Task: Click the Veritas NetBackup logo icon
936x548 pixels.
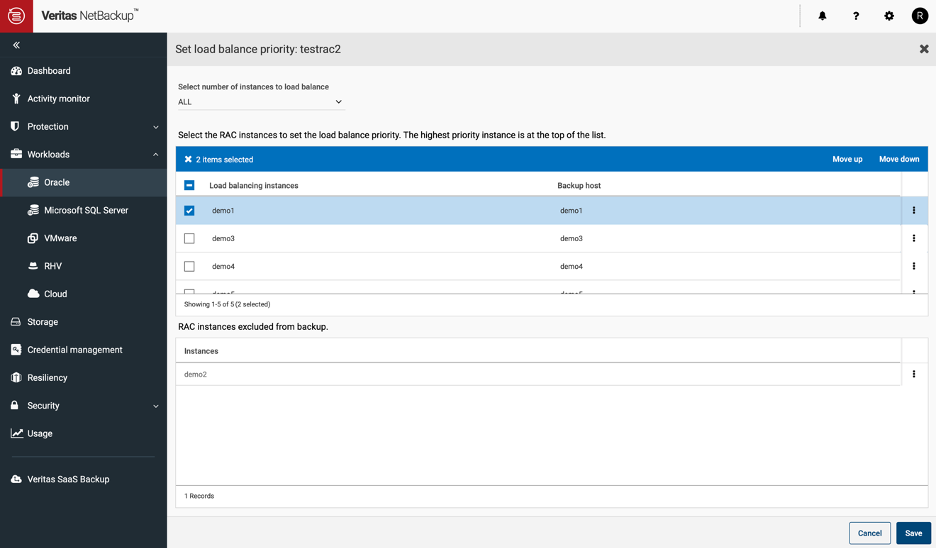Action: click(16, 16)
